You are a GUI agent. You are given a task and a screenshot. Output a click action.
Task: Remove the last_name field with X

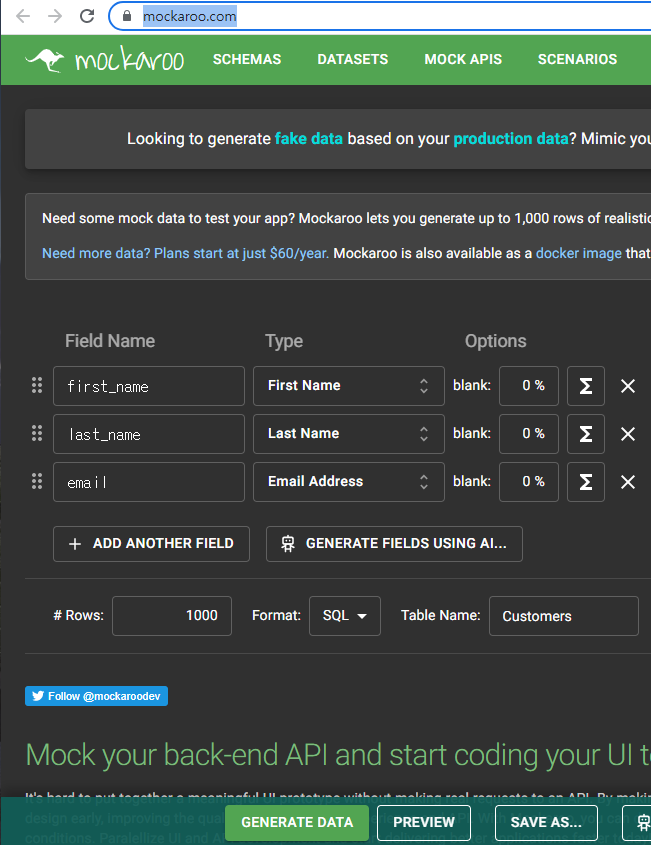[x=628, y=434]
